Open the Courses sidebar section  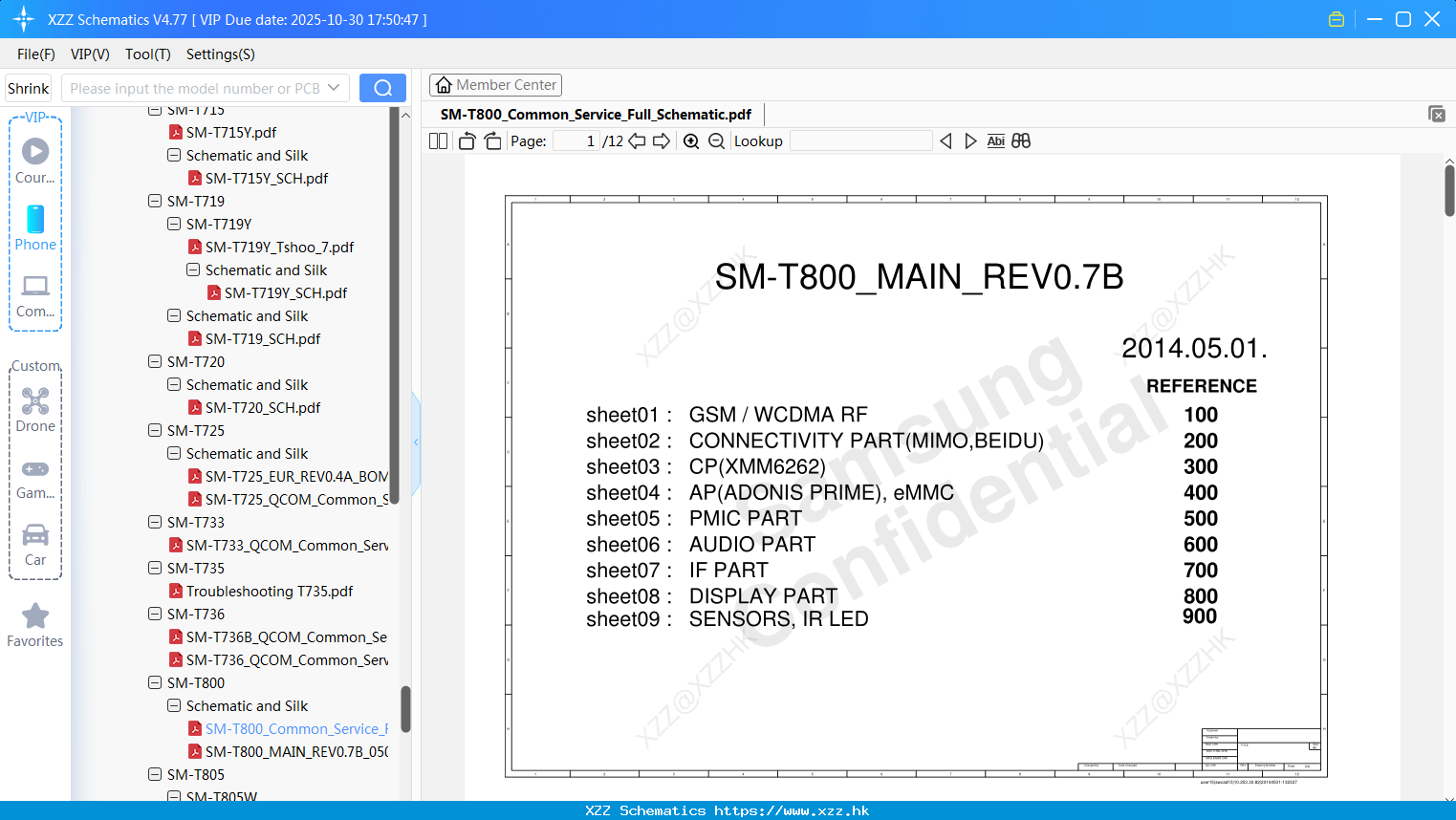35,161
